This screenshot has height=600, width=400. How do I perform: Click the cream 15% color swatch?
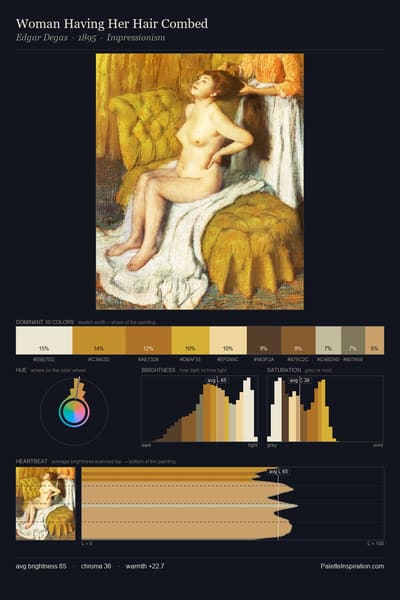(x=44, y=340)
